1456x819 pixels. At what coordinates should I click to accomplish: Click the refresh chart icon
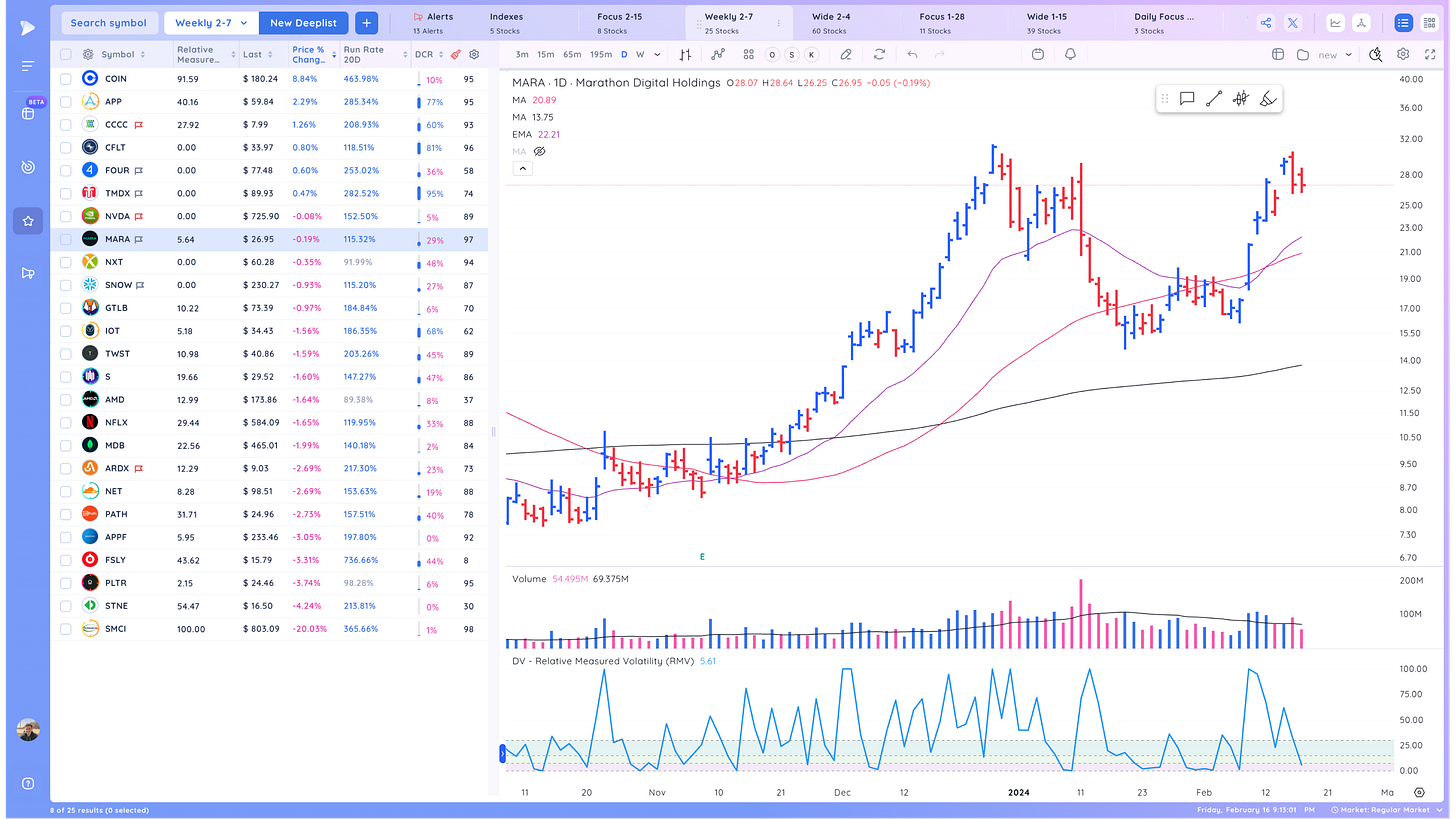tap(879, 55)
